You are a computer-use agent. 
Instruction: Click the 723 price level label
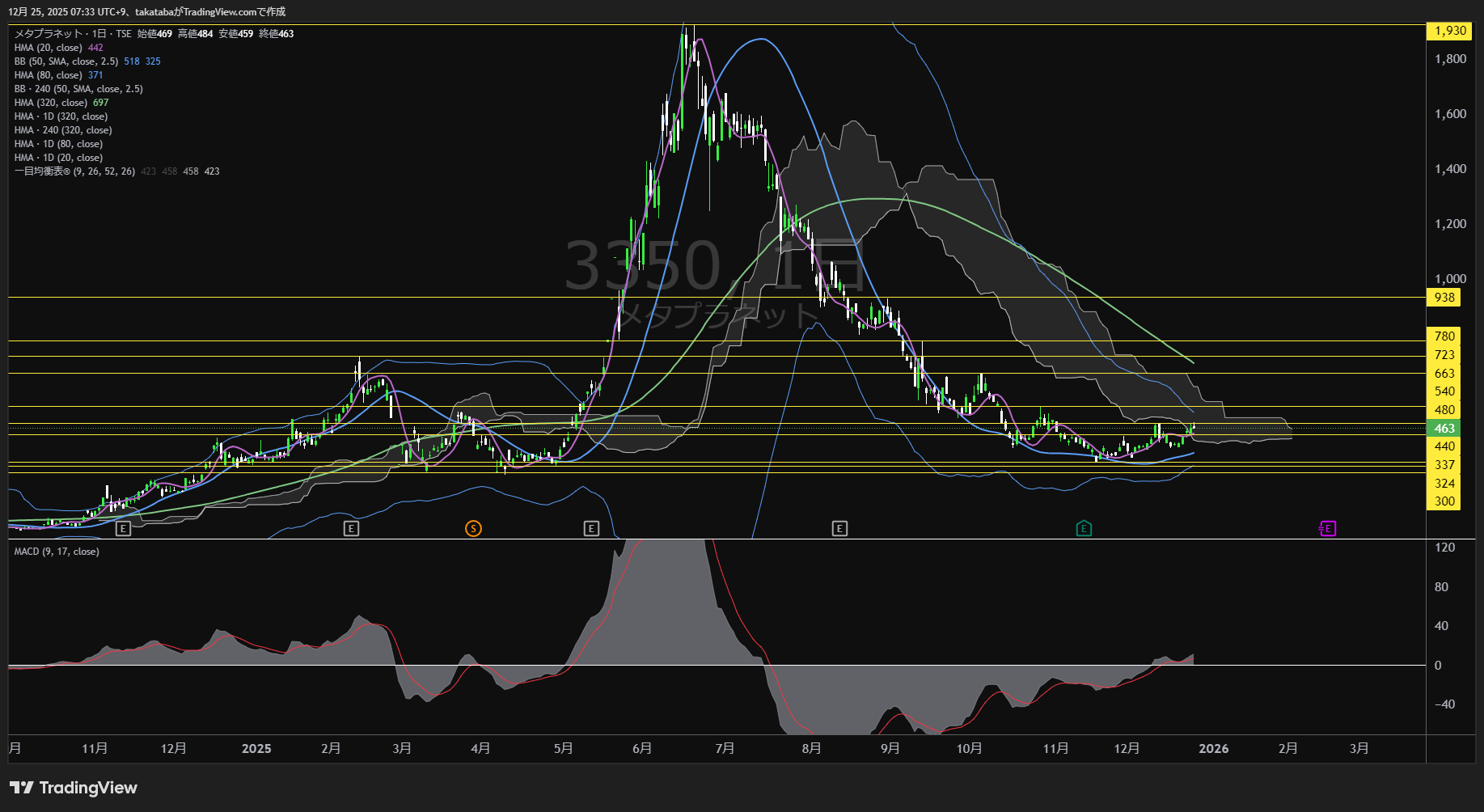pos(1444,355)
